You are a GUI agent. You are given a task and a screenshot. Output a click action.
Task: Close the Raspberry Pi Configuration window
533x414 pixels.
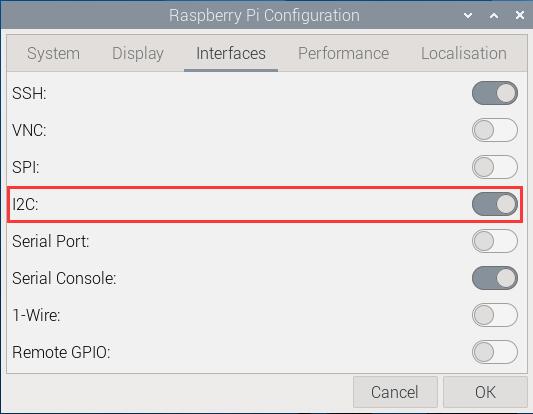520,15
